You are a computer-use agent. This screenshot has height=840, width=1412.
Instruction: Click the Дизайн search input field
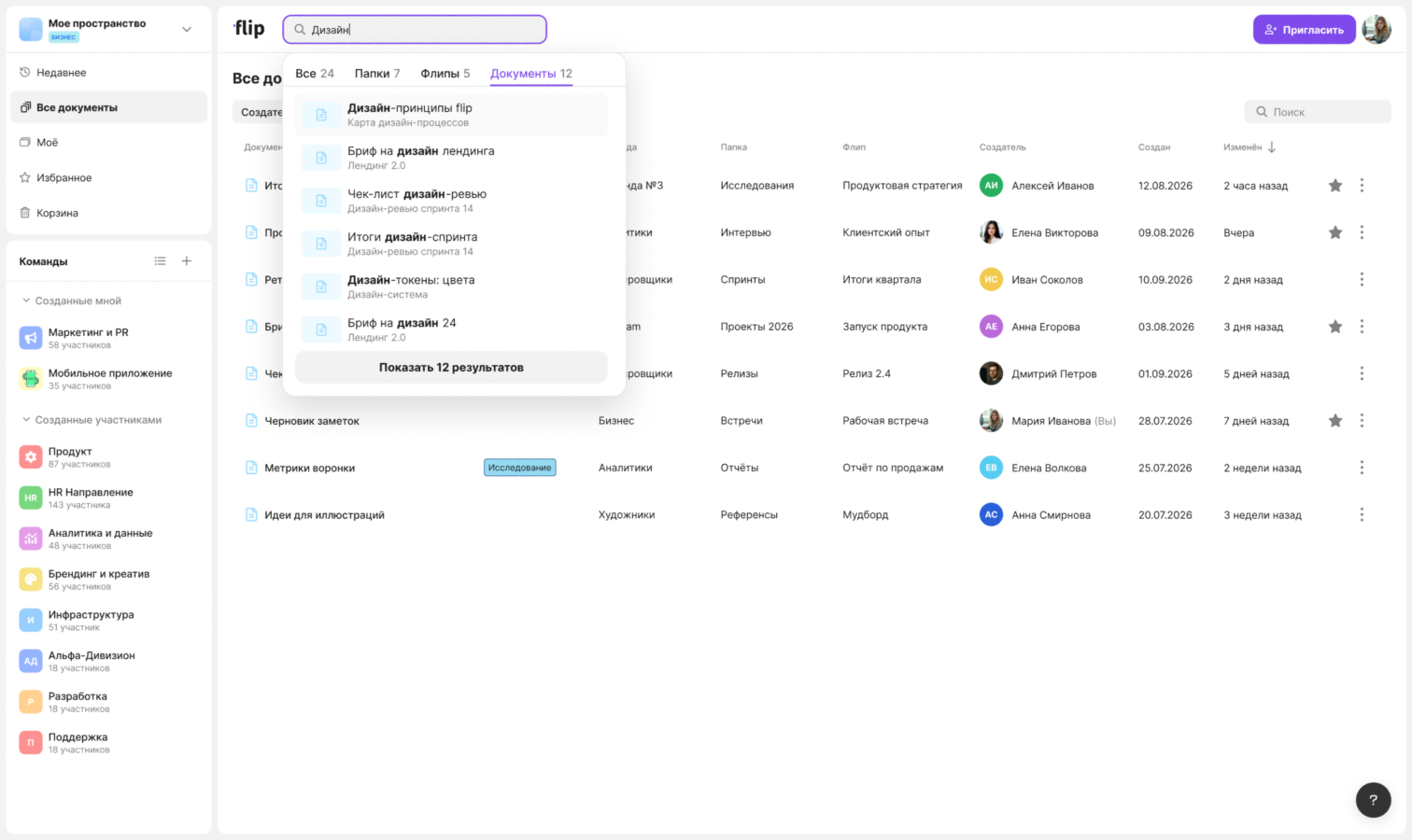pos(415,30)
